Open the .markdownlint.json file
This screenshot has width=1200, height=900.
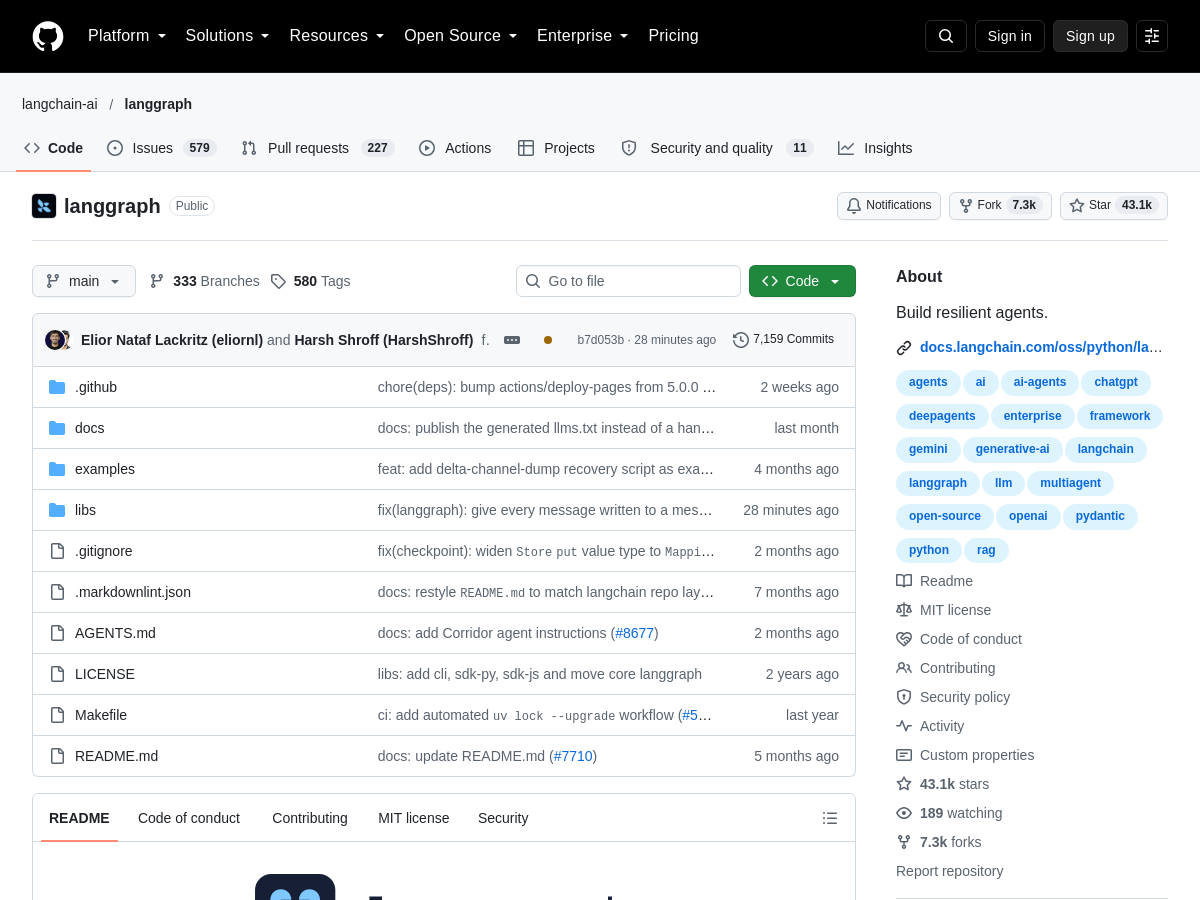coord(133,592)
